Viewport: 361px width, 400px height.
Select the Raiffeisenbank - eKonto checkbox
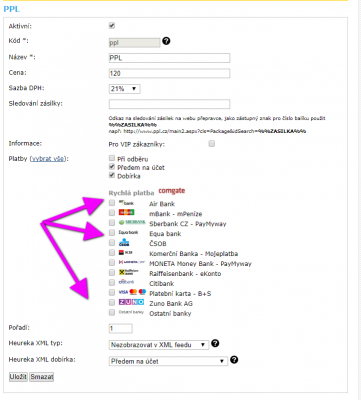112,272
